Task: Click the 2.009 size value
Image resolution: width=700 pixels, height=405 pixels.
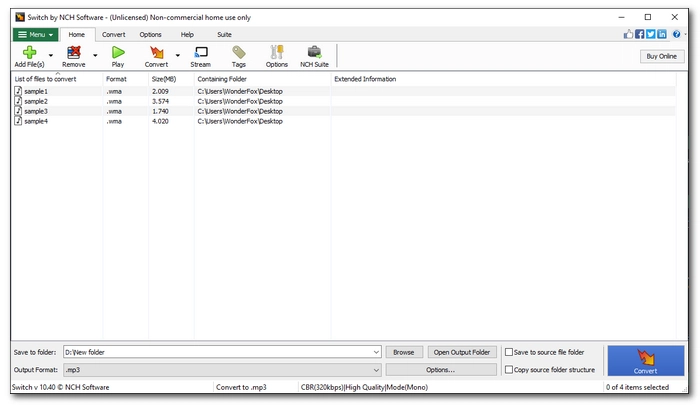Action: tap(160, 91)
